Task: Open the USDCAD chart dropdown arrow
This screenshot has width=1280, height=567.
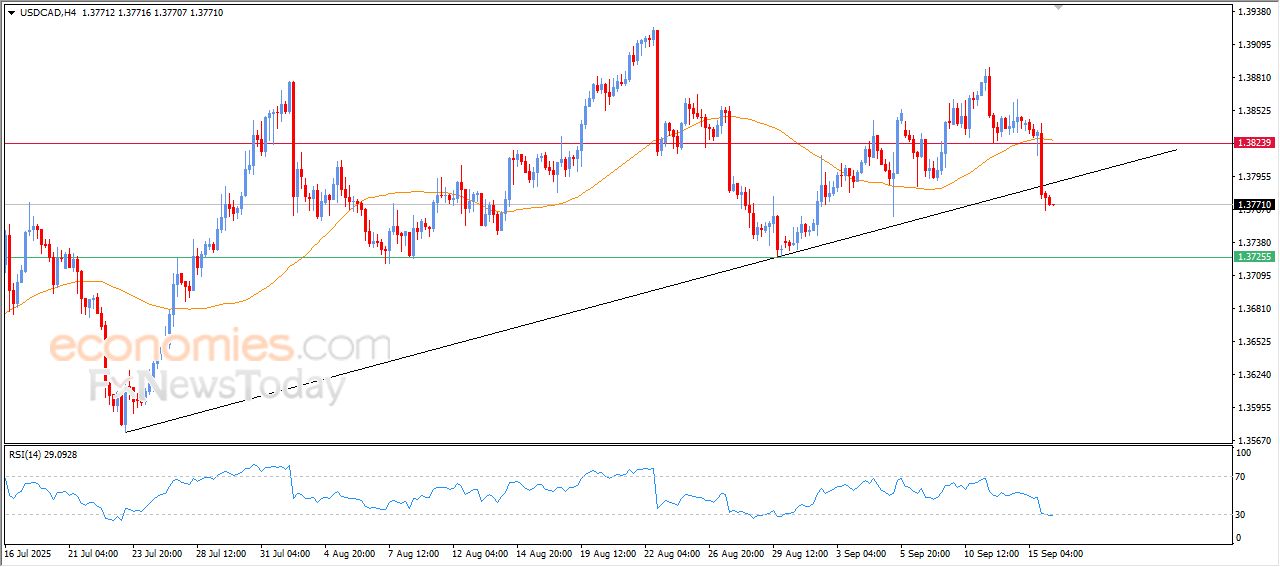Action: (11, 12)
